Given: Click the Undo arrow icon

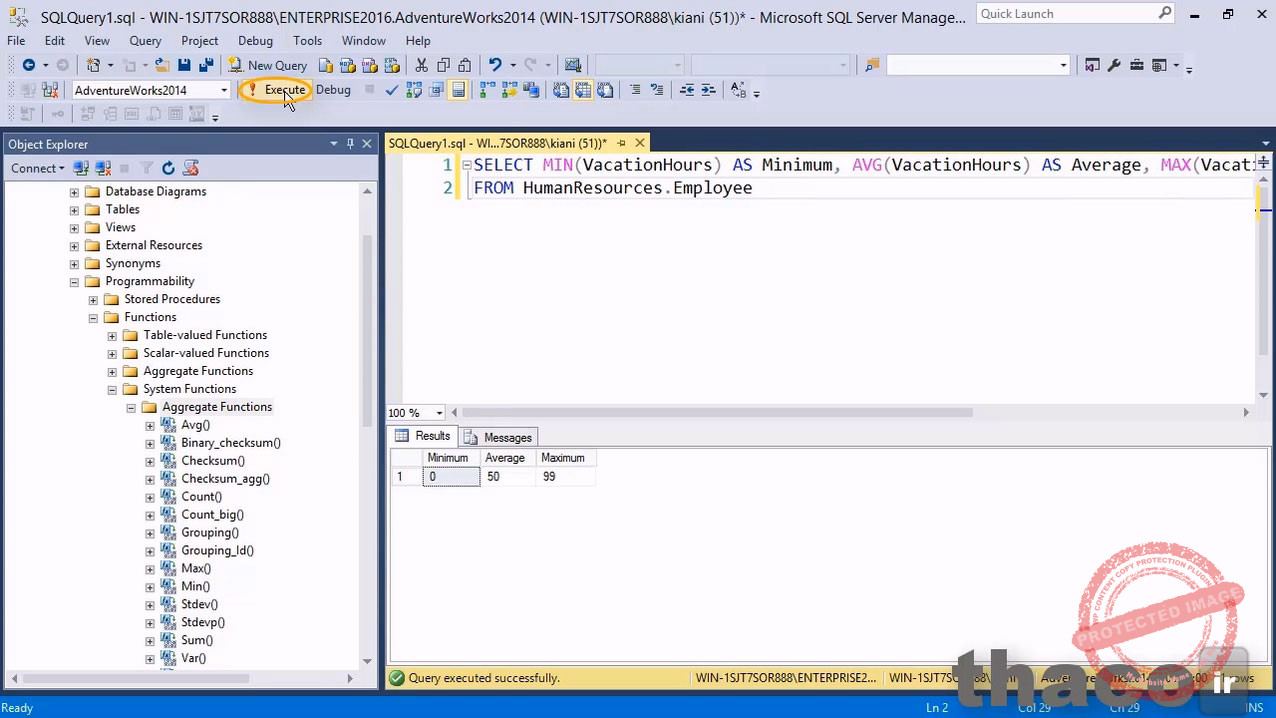Looking at the screenshot, I should pyautogui.click(x=494, y=66).
